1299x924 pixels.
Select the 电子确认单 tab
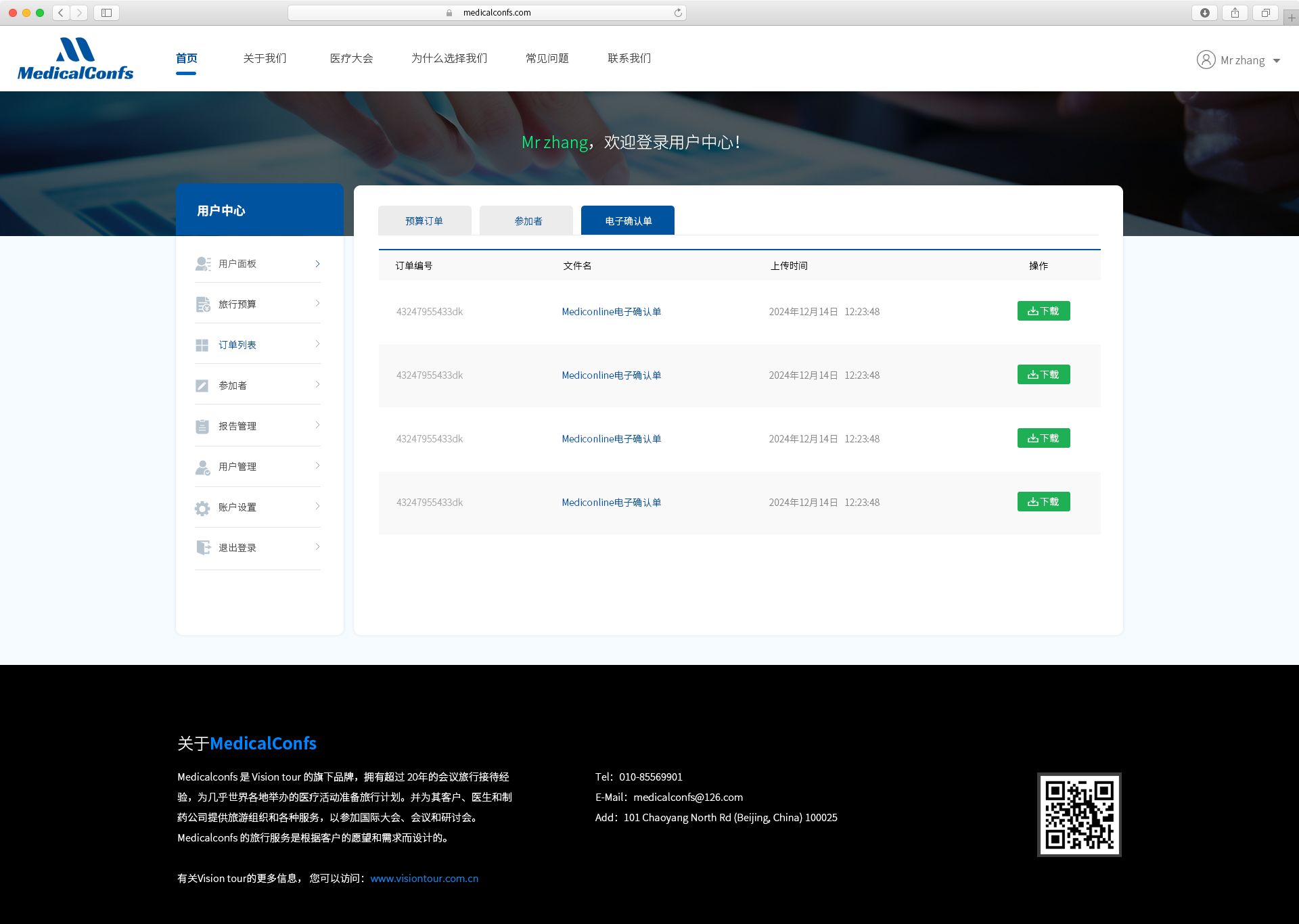pyautogui.click(x=628, y=221)
